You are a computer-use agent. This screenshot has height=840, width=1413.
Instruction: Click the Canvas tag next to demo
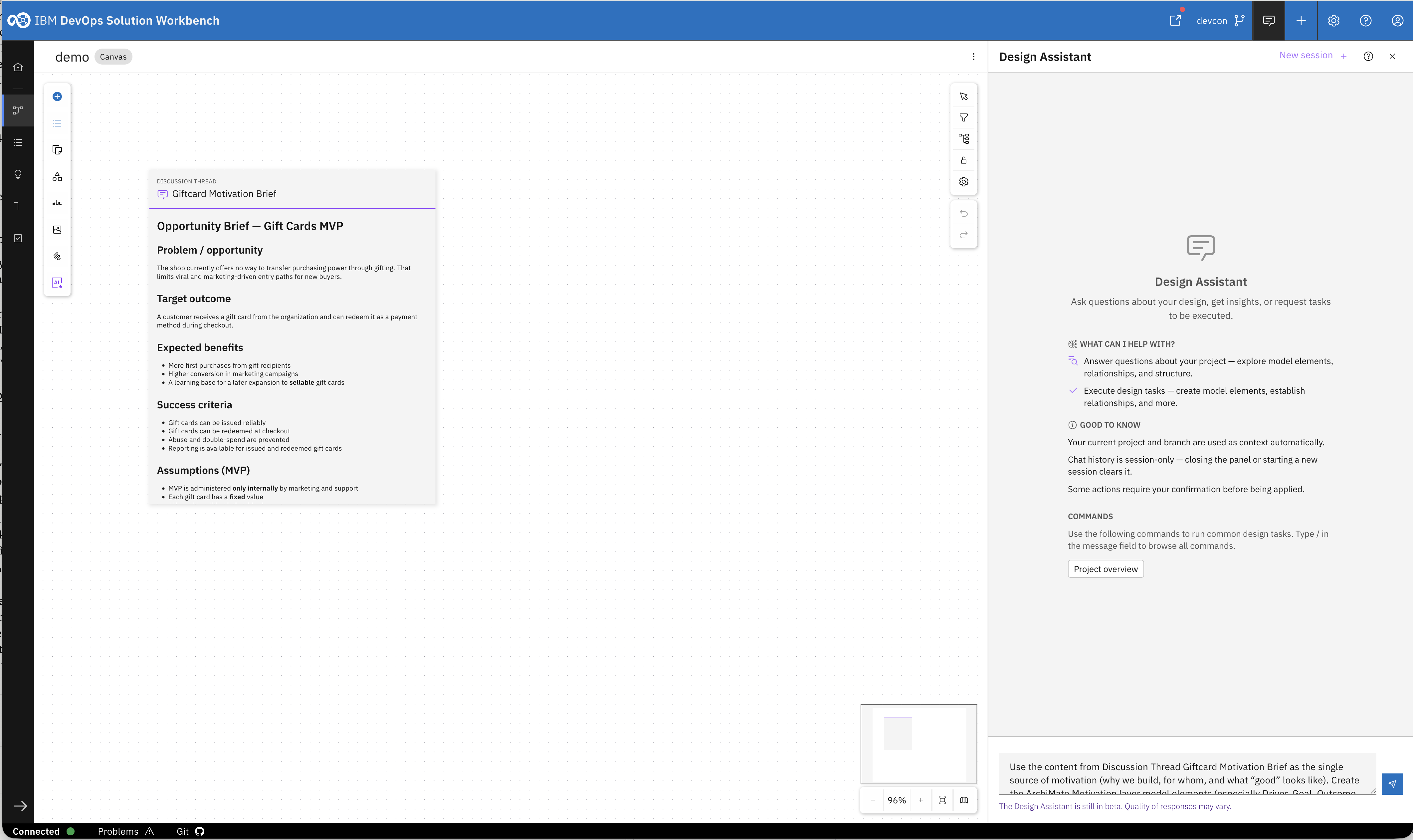tap(113, 57)
